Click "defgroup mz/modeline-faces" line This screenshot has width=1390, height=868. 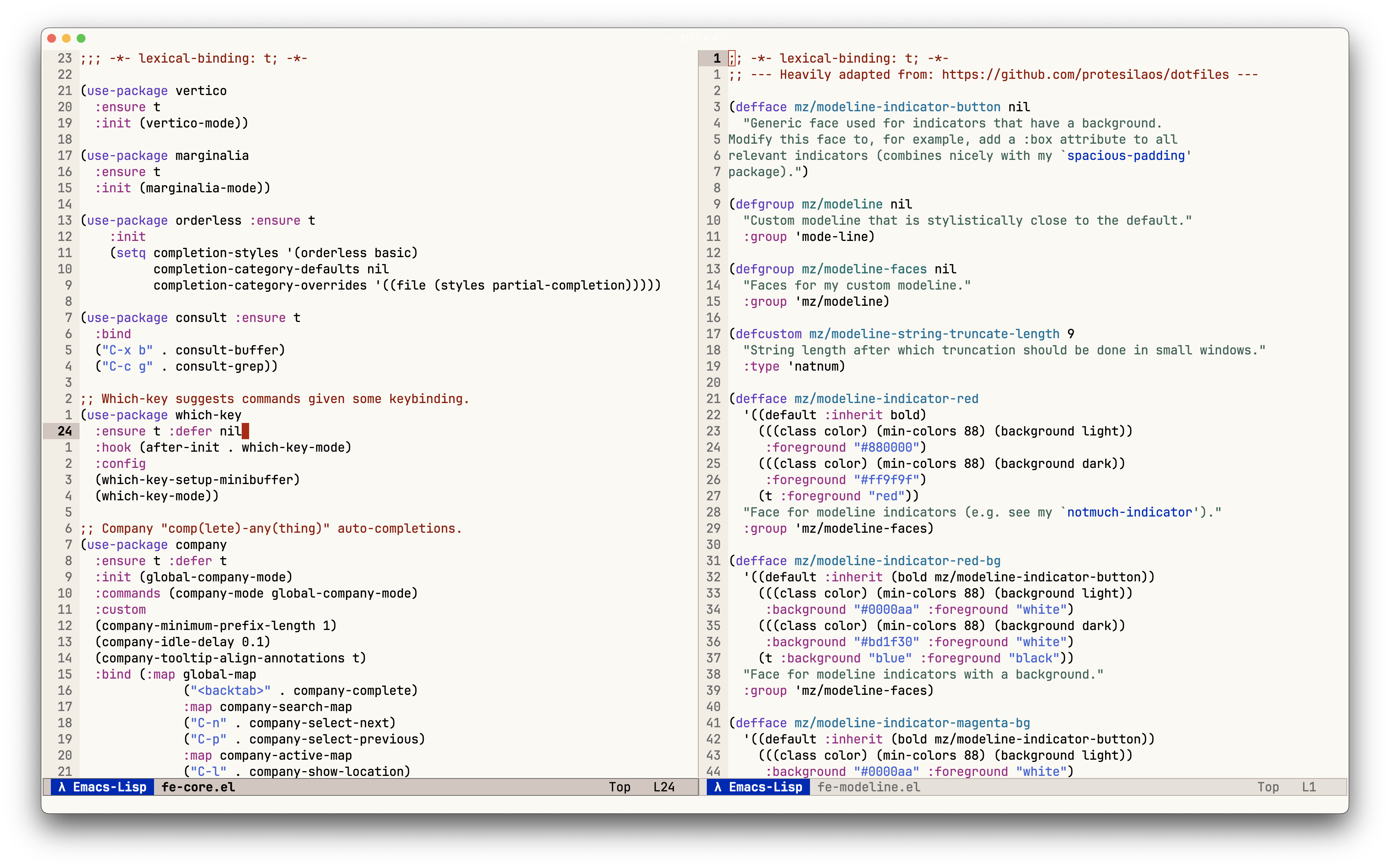842,269
